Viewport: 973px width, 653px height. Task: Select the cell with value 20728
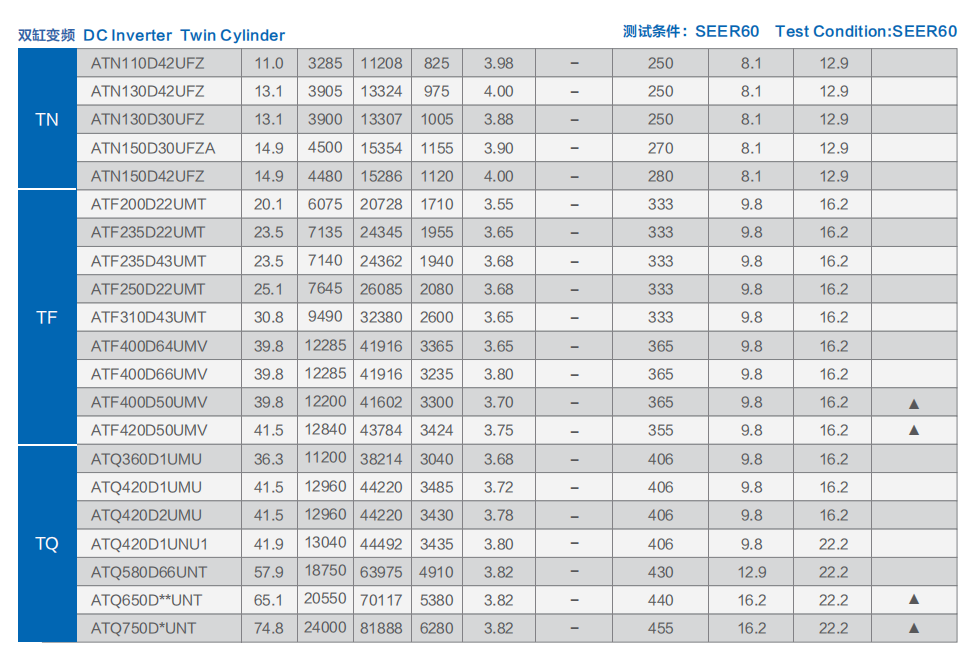tap(381, 204)
